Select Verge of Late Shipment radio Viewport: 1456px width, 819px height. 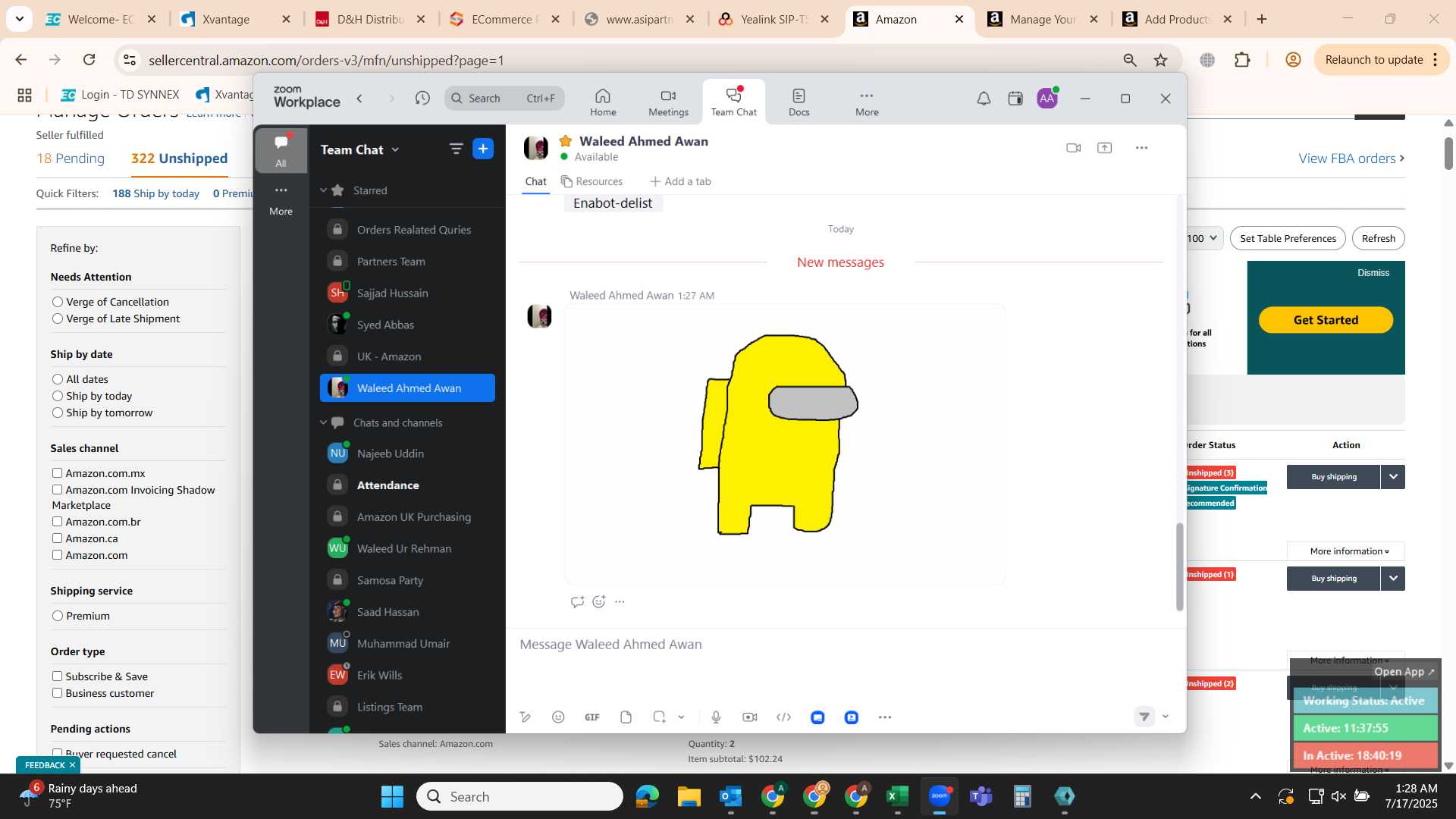pyautogui.click(x=58, y=318)
